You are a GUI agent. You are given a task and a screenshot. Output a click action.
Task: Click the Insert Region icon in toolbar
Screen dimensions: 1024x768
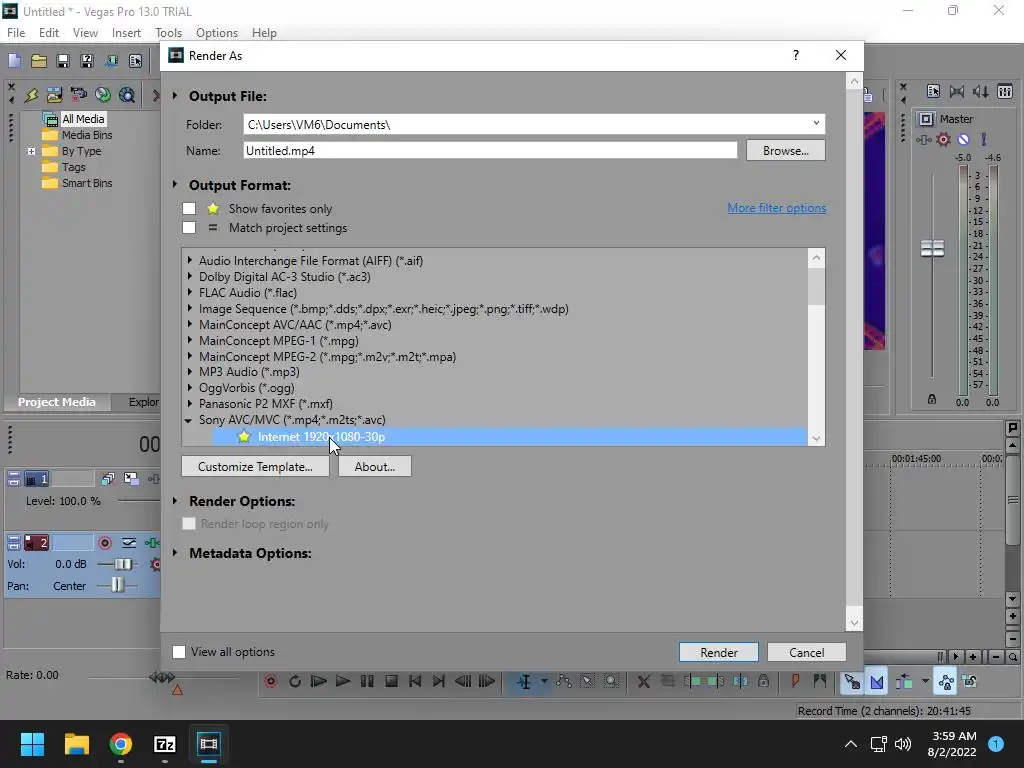click(x=819, y=682)
